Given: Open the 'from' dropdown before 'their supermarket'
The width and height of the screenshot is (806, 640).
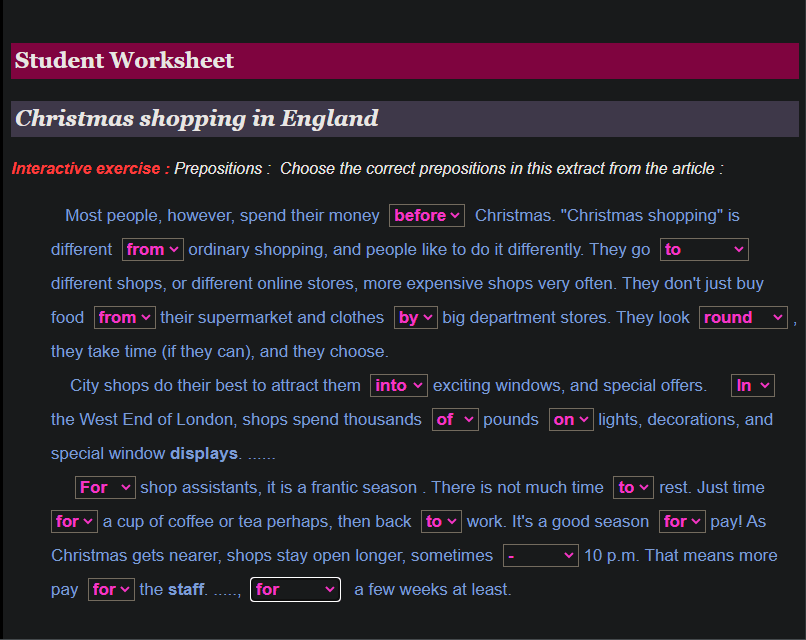Looking at the screenshot, I should (x=125, y=318).
